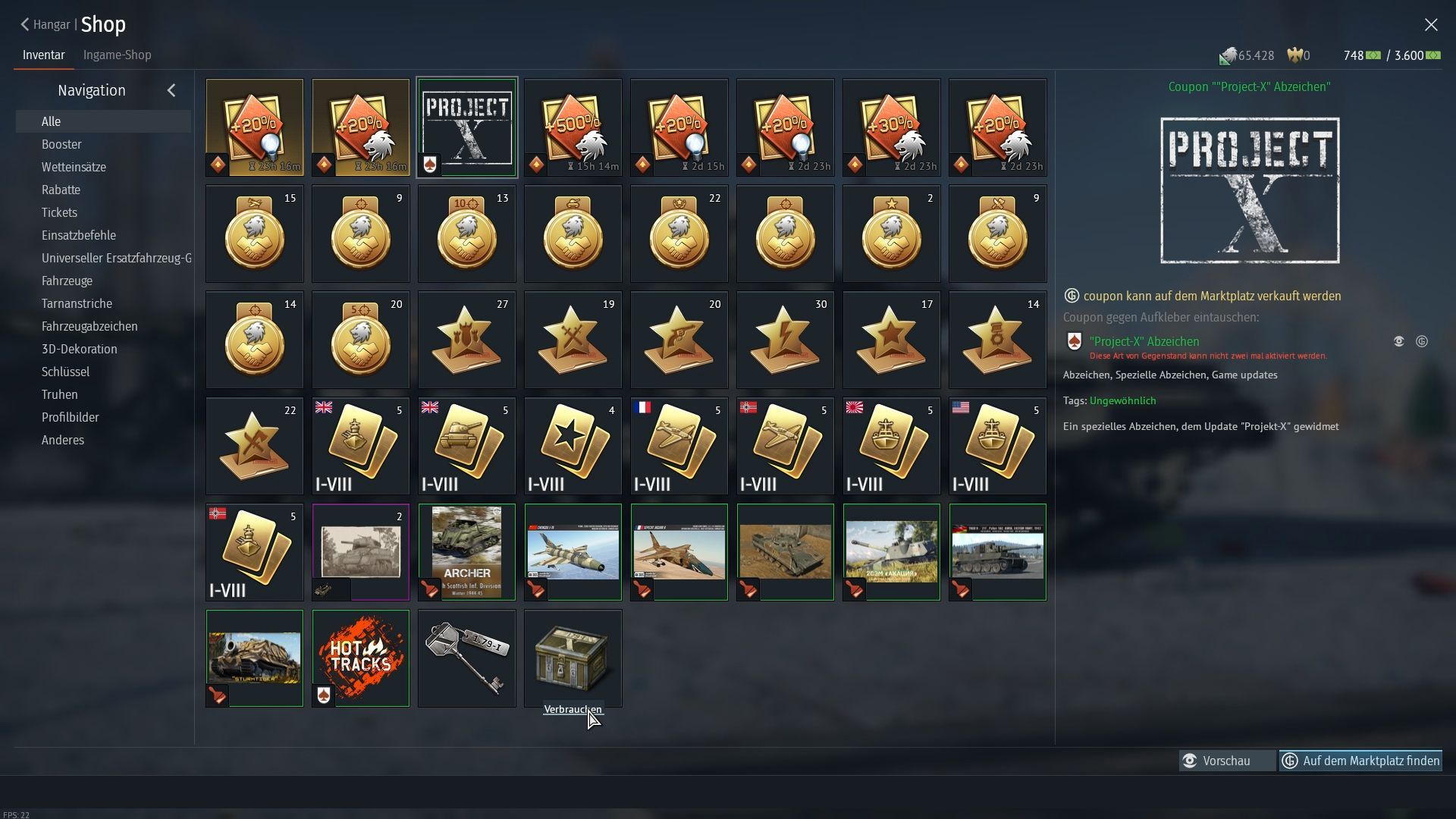Switch to the Inventar tab
This screenshot has width=1456, height=819.
coord(43,55)
